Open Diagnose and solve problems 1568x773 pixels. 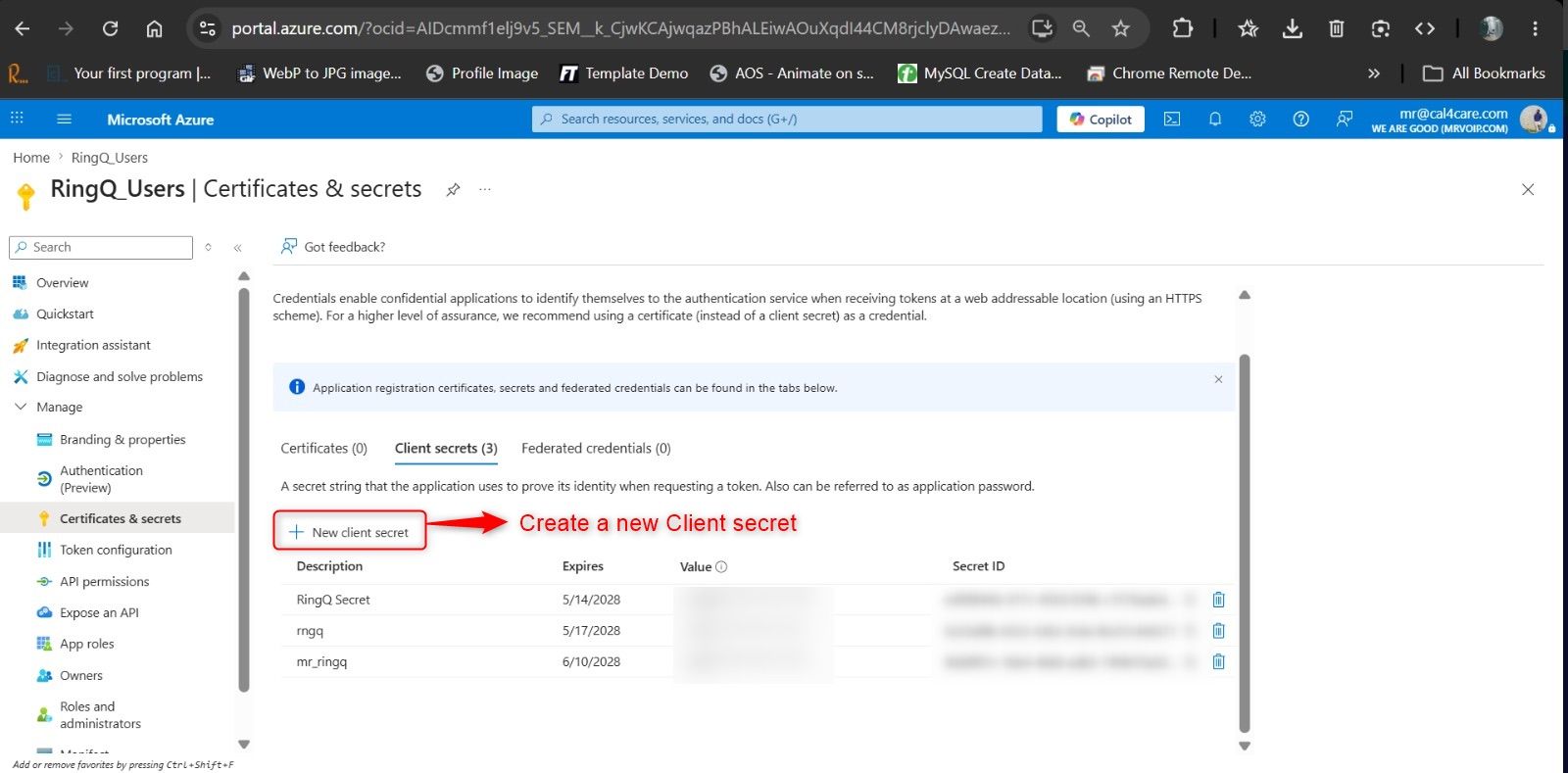pos(120,377)
